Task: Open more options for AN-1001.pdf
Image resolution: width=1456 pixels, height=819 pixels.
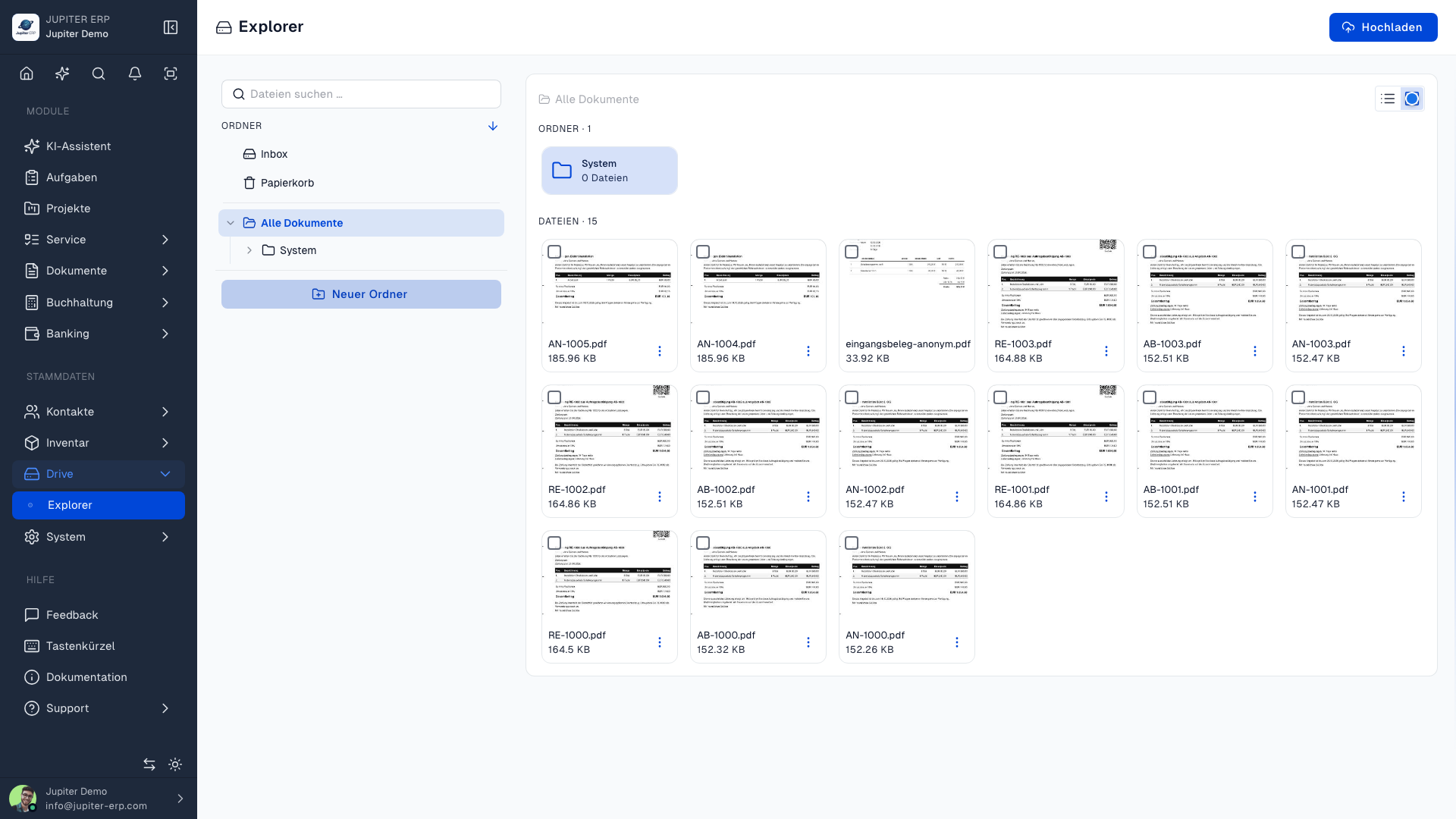Action: click(x=1404, y=497)
